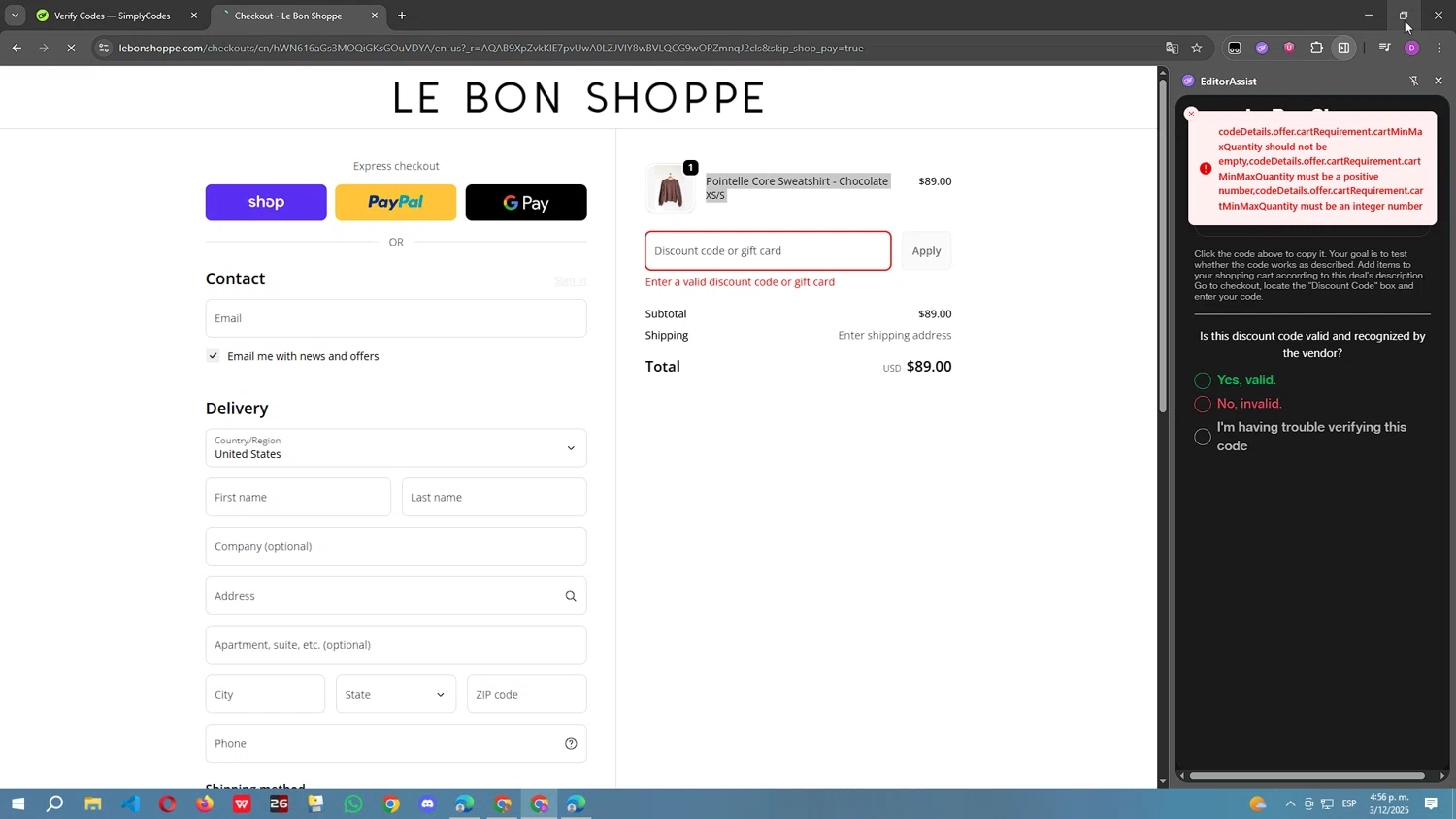Viewport: 1456px width, 819px height.
Task: Click the sweatshirt product thumbnail
Action: (x=671, y=188)
